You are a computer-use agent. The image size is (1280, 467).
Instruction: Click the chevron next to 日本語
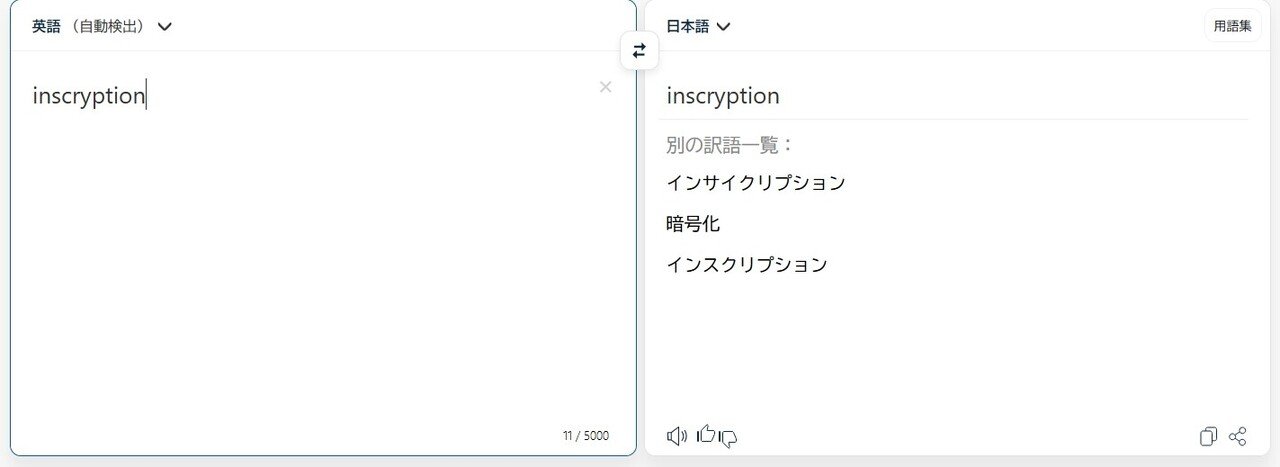[724, 27]
